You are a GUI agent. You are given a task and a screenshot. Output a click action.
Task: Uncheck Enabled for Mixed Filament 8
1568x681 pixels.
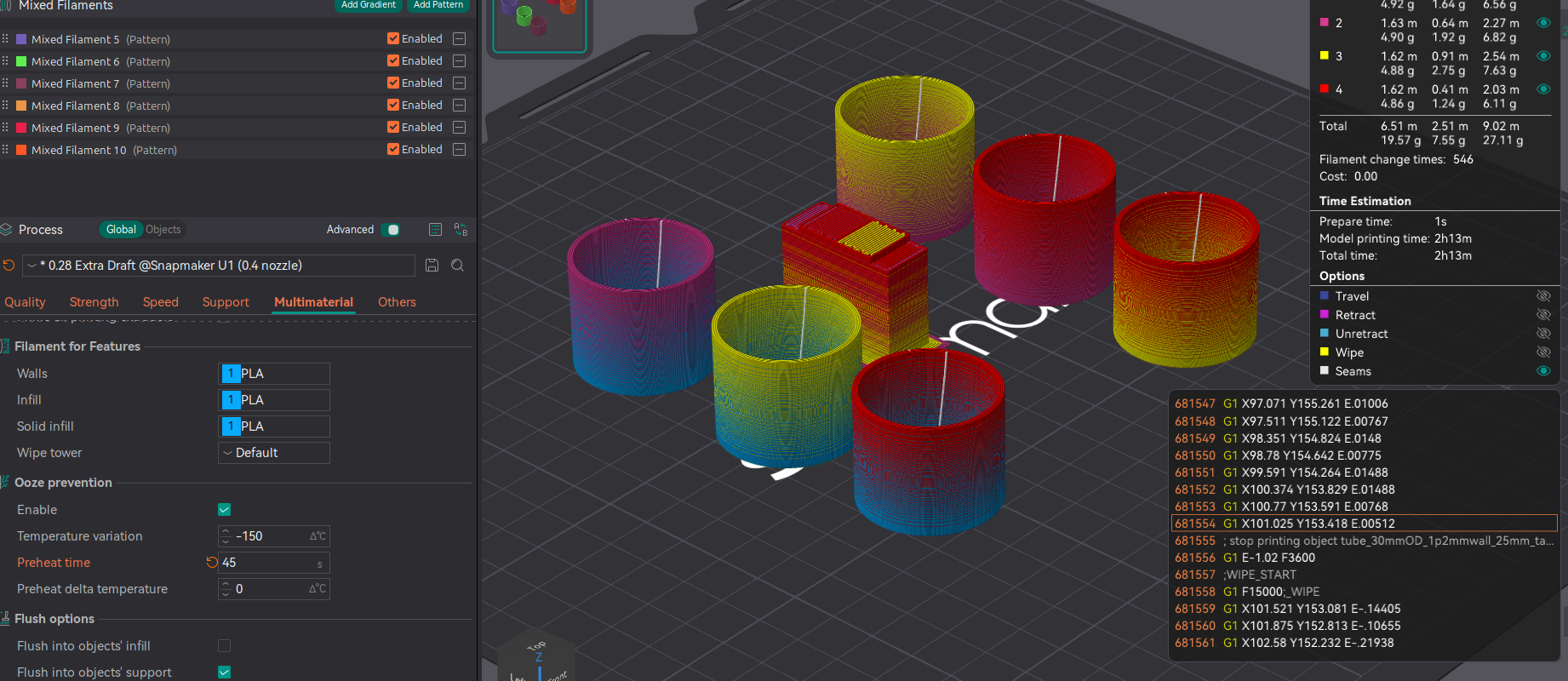[x=393, y=106]
